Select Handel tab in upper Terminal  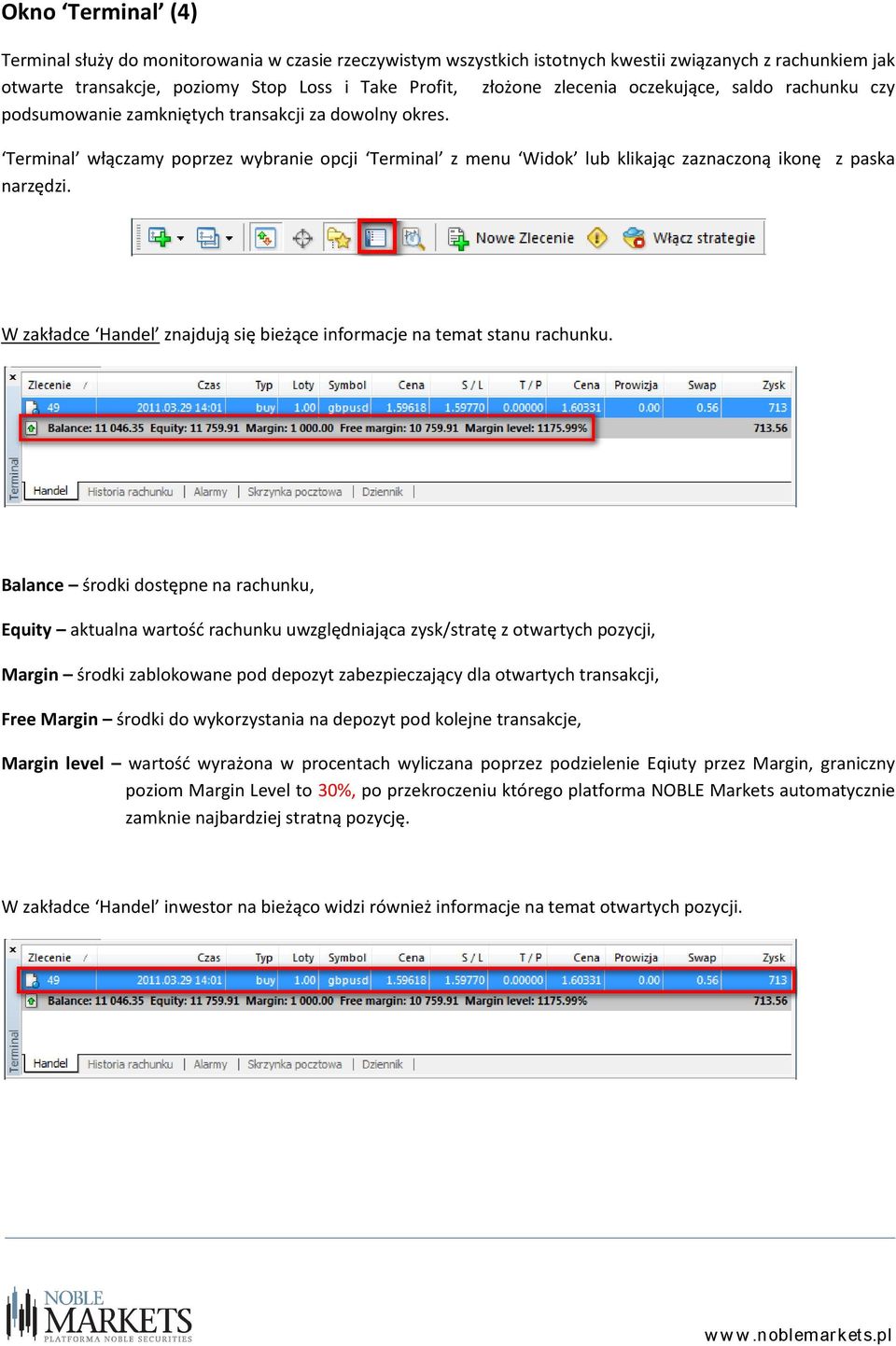click(x=50, y=491)
